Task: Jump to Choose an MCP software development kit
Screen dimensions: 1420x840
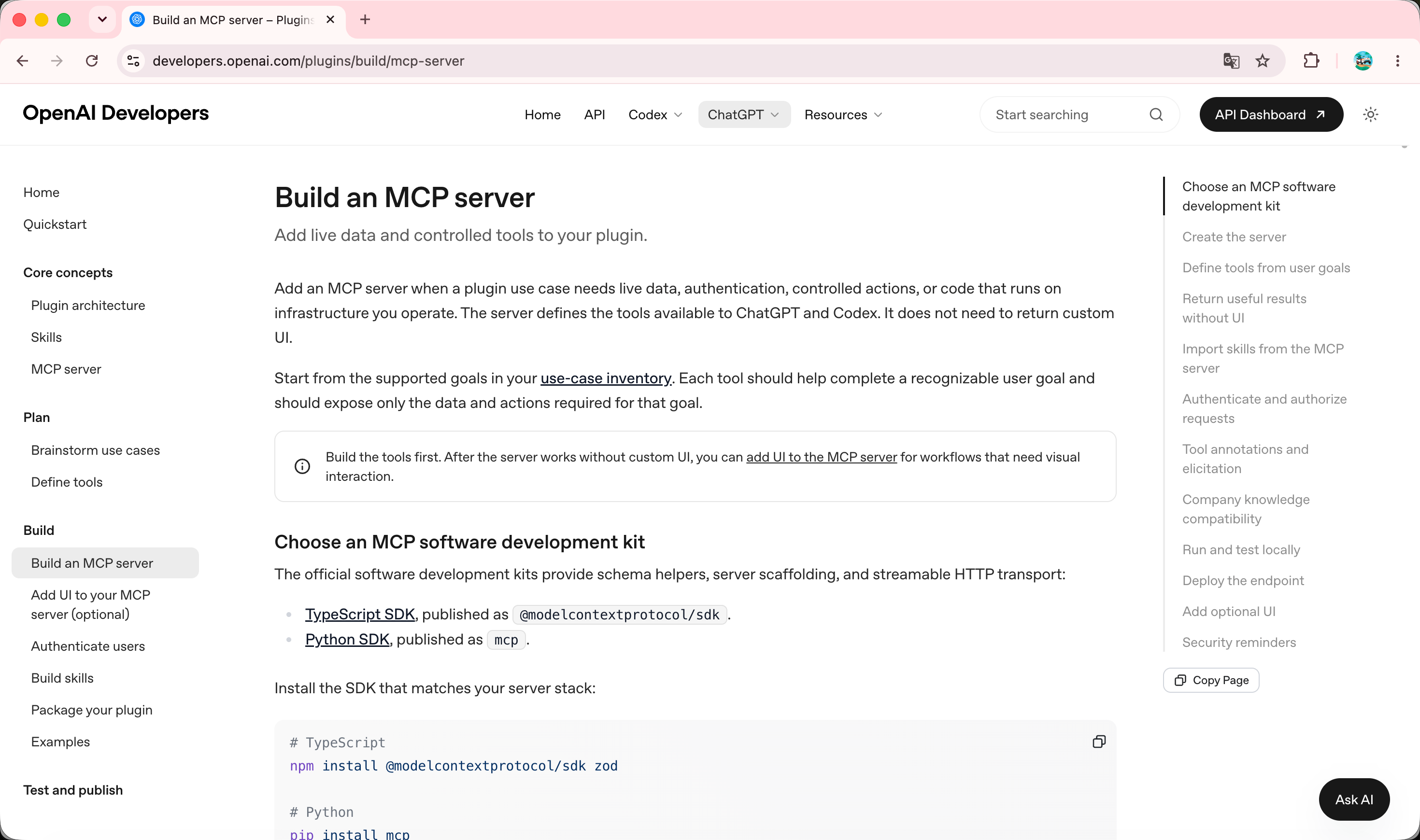Action: coord(1259,196)
